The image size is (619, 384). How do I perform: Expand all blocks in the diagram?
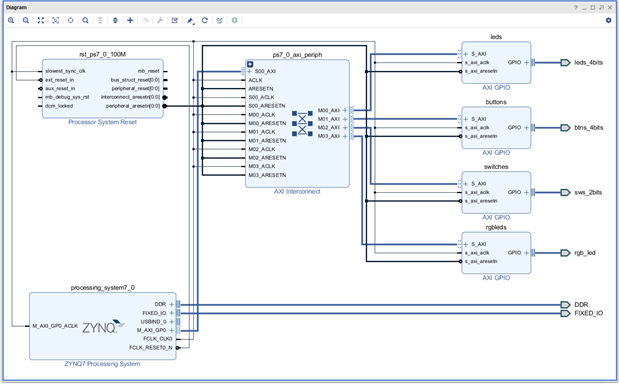click(115, 21)
